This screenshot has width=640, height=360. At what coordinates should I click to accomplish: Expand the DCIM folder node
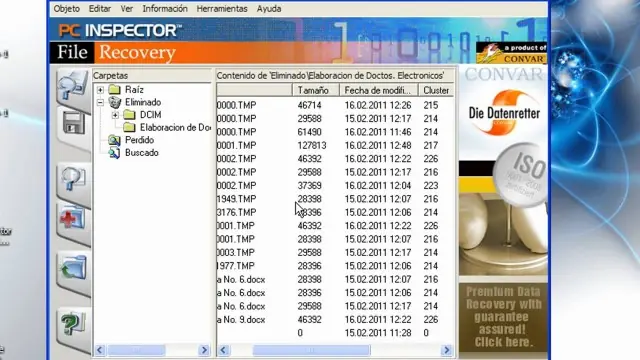click(x=115, y=115)
